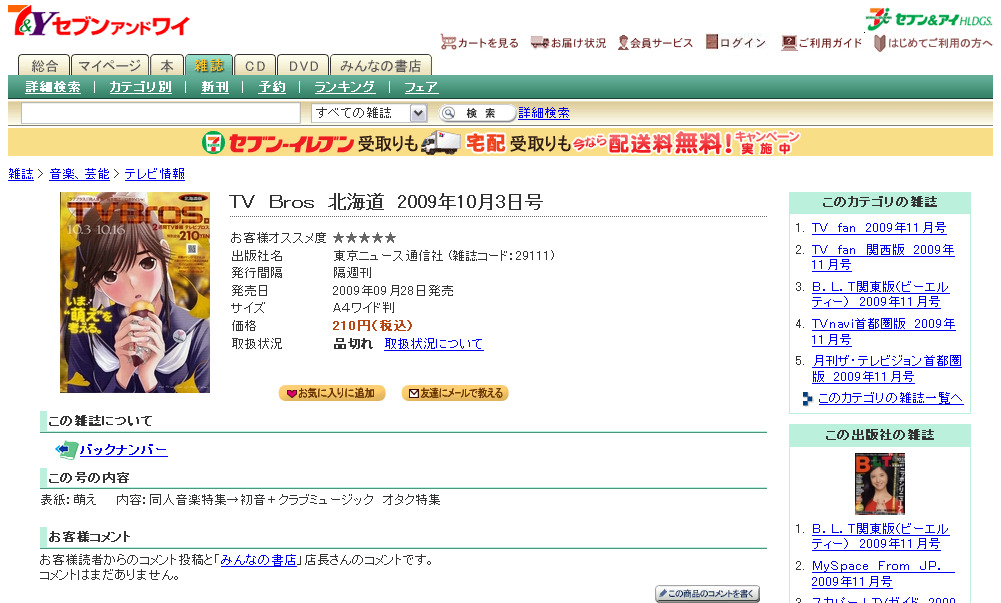Open the ご利用ガイド usage guide
The height and width of the screenshot is (603, 1001).
tap(822, 43)
